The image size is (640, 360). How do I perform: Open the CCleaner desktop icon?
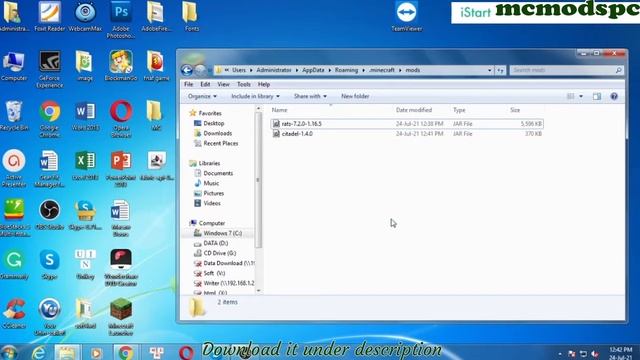(14, 314)
